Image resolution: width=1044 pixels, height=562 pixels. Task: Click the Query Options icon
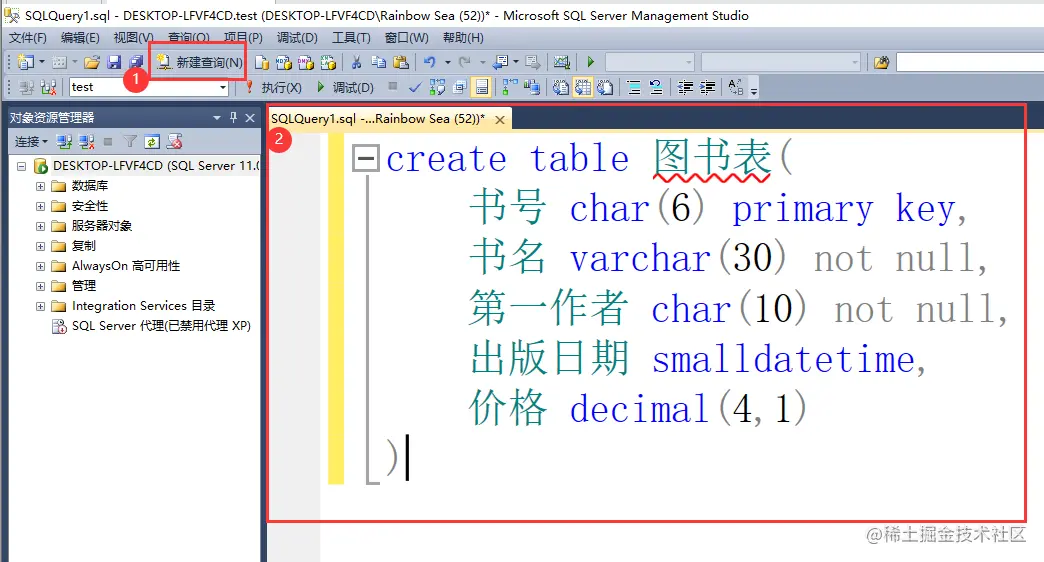click(459, 87)
